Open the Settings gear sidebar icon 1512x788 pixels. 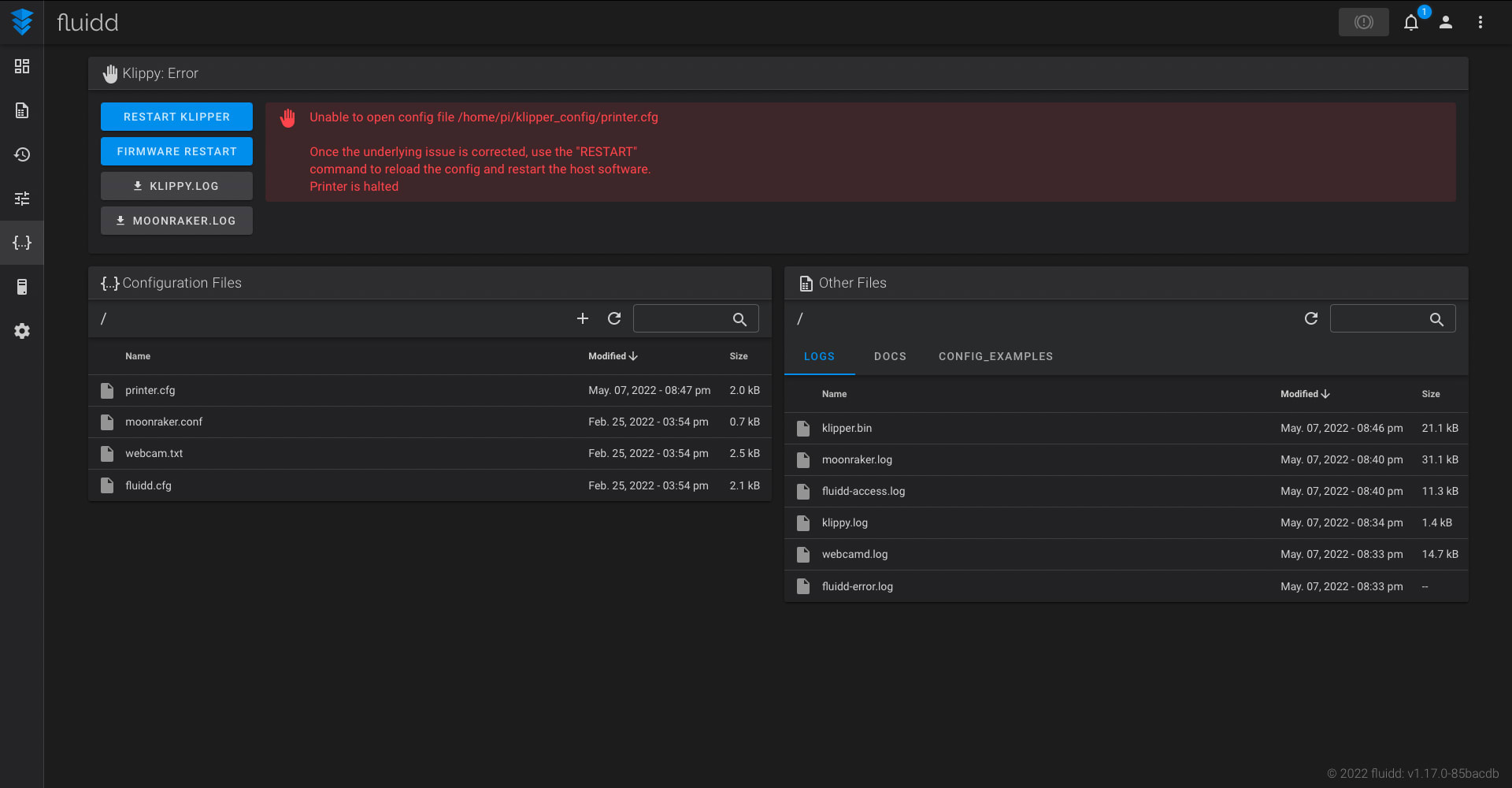(22, 331)
